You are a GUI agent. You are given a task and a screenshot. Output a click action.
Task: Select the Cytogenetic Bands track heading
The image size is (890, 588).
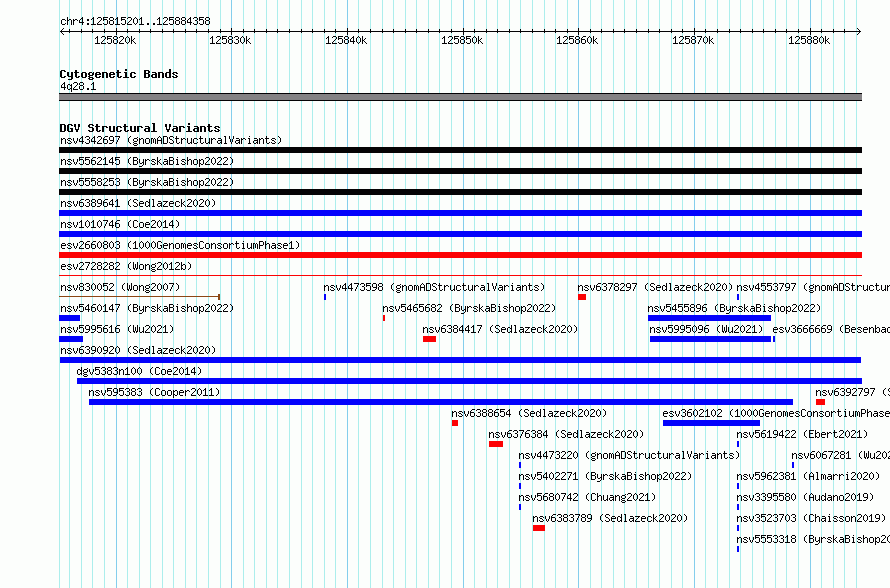(119, 74)
